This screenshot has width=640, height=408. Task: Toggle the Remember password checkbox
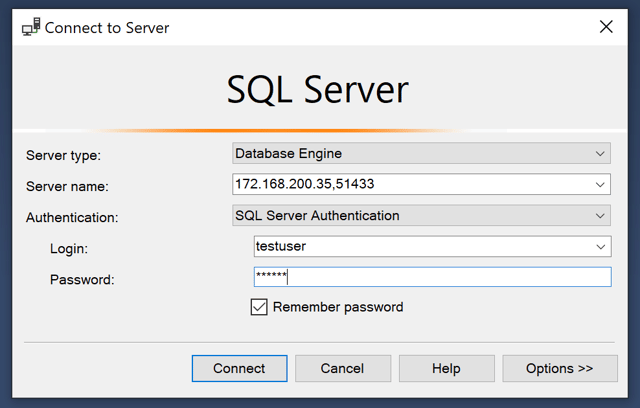[260, 307]
